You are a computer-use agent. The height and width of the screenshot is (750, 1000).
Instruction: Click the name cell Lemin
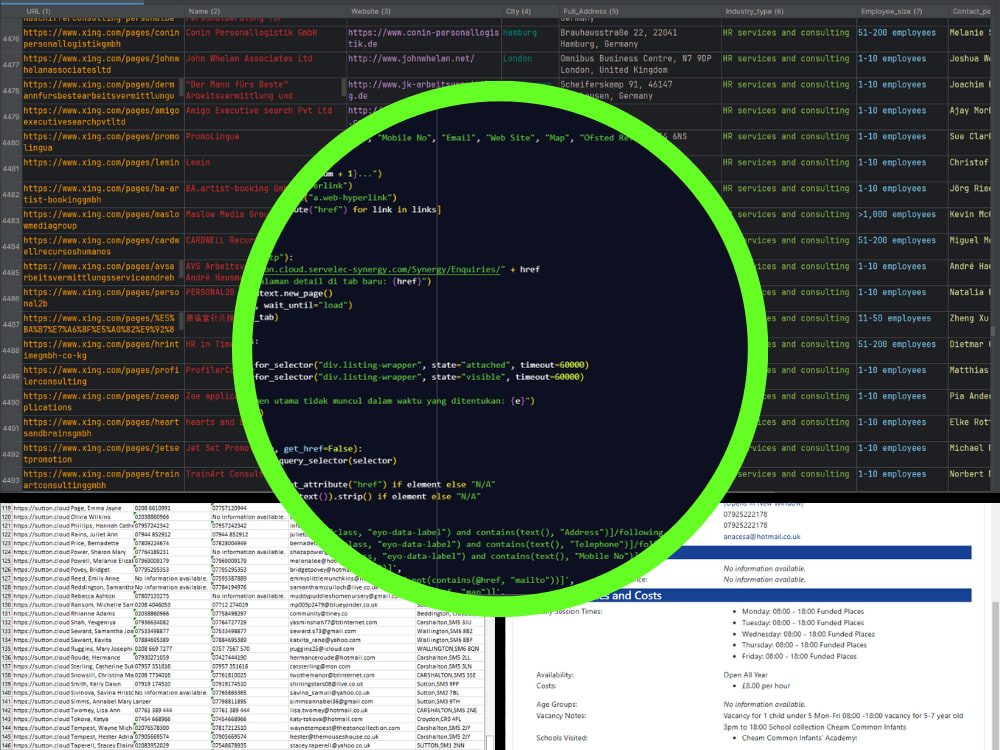(x=198, y=163)
